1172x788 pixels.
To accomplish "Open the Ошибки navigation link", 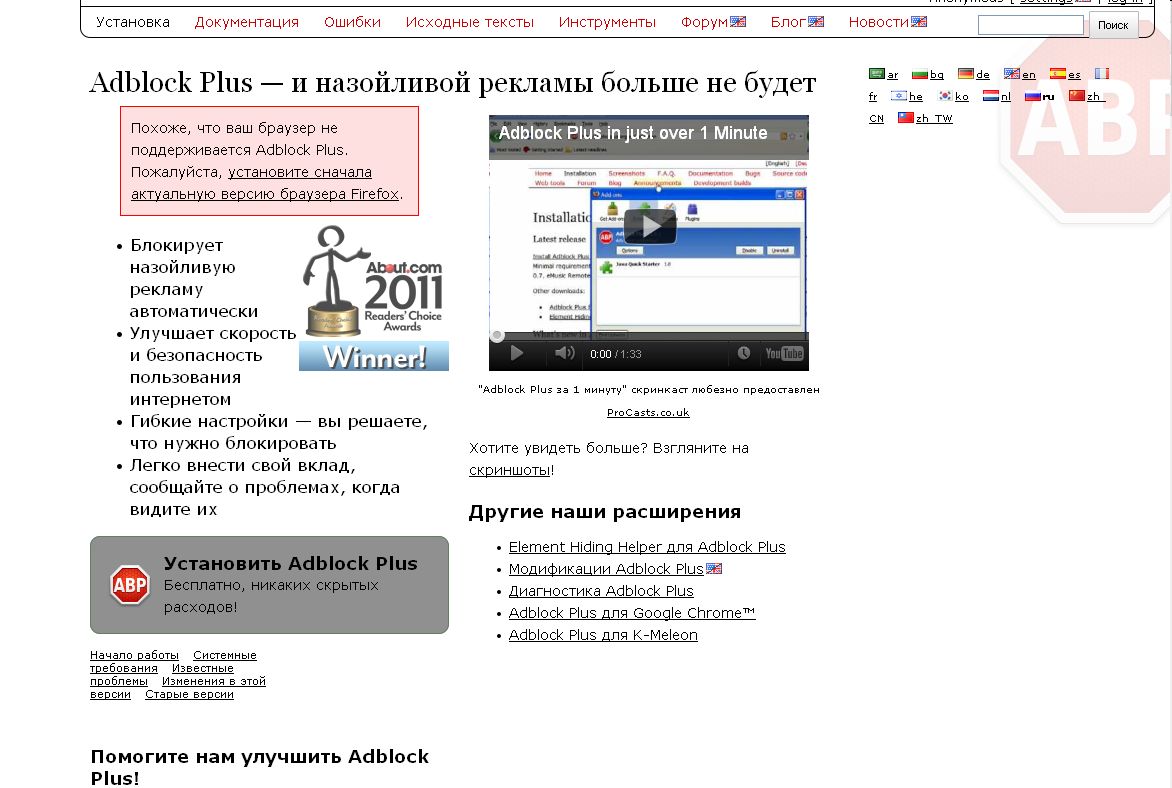I will click(x=352, y=22).
